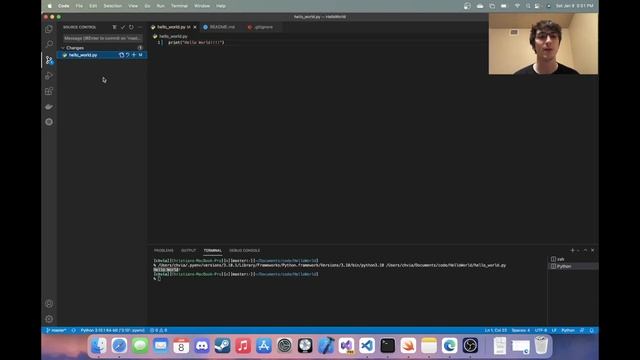
Task: Open the new terminal launch profile dropdown
Action: click(578, 250)
